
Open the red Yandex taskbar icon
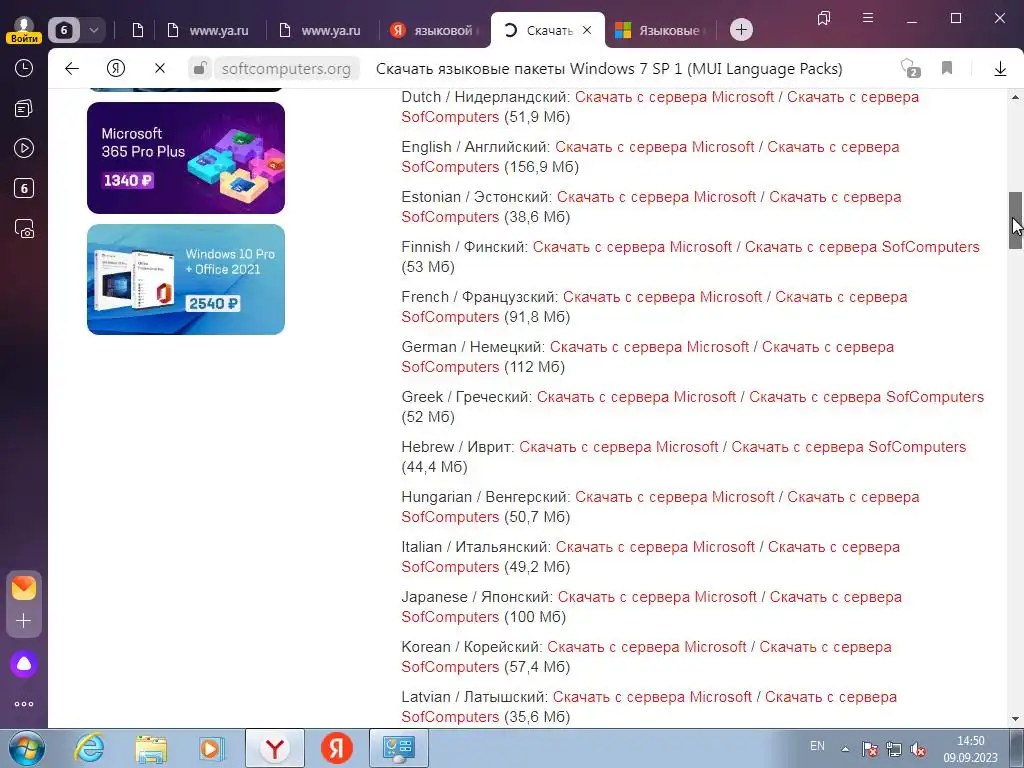[x=337, y=748]
